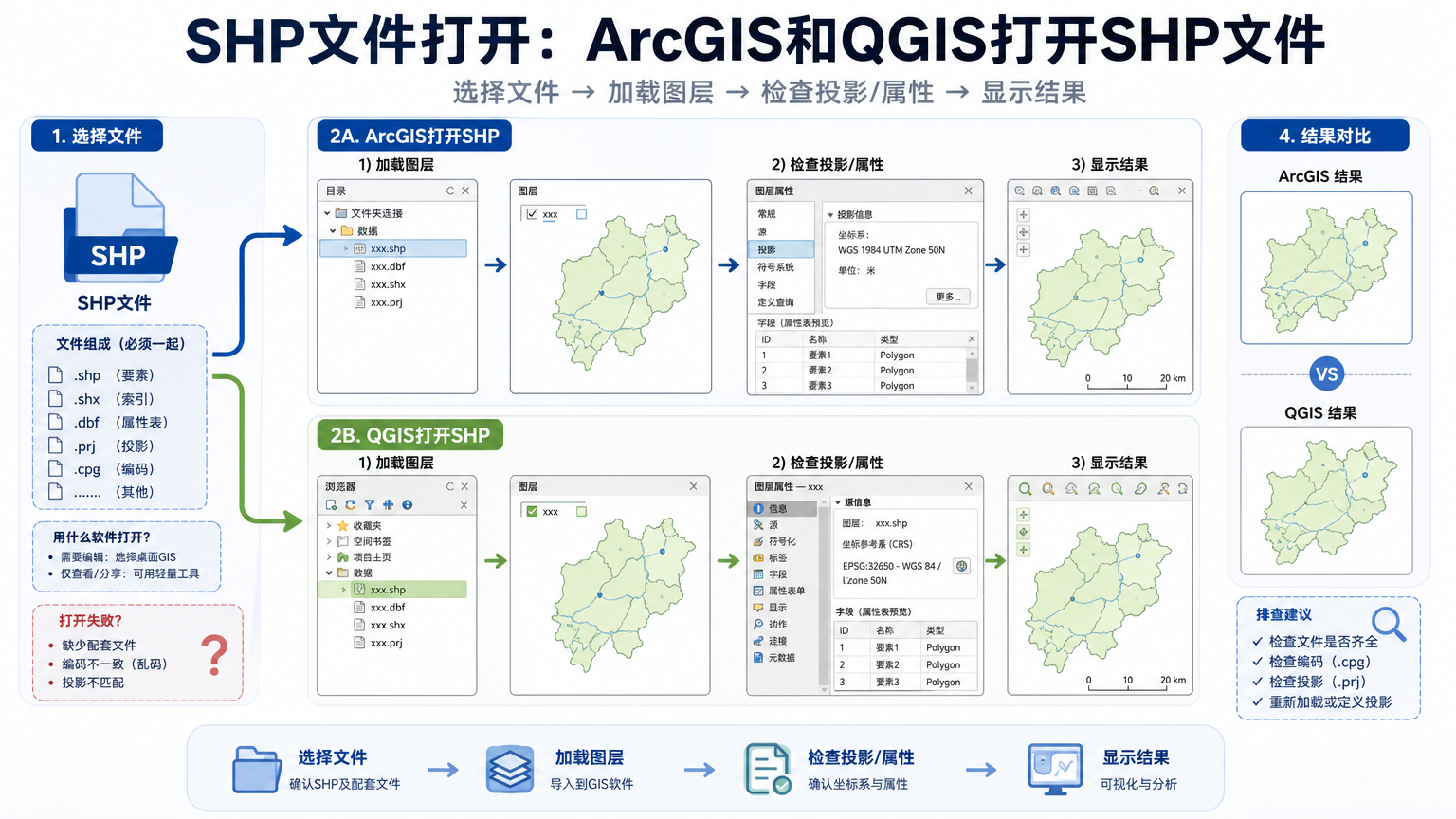The width and height of the screenshot is (1456, 819).
Task: Open 符号系统 tab in ArcGIS 图层属性
Action: (781, 267)
